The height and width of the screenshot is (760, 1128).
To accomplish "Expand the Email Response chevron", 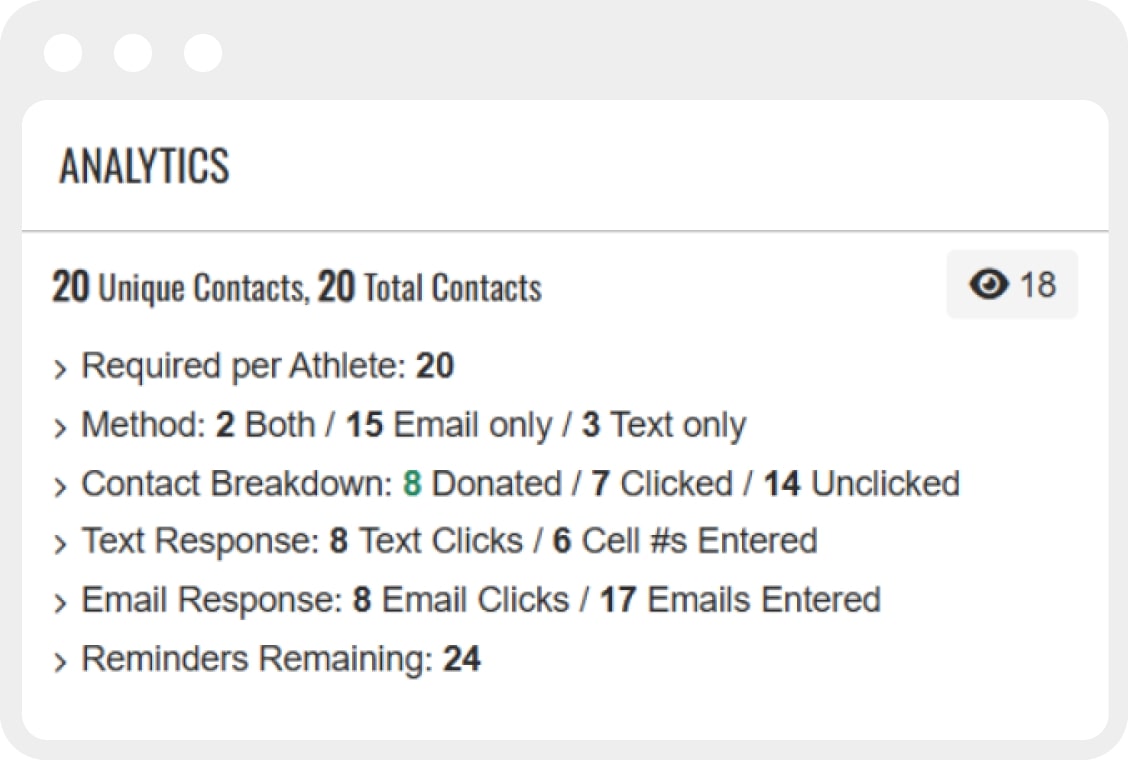I will pos(60,603).
